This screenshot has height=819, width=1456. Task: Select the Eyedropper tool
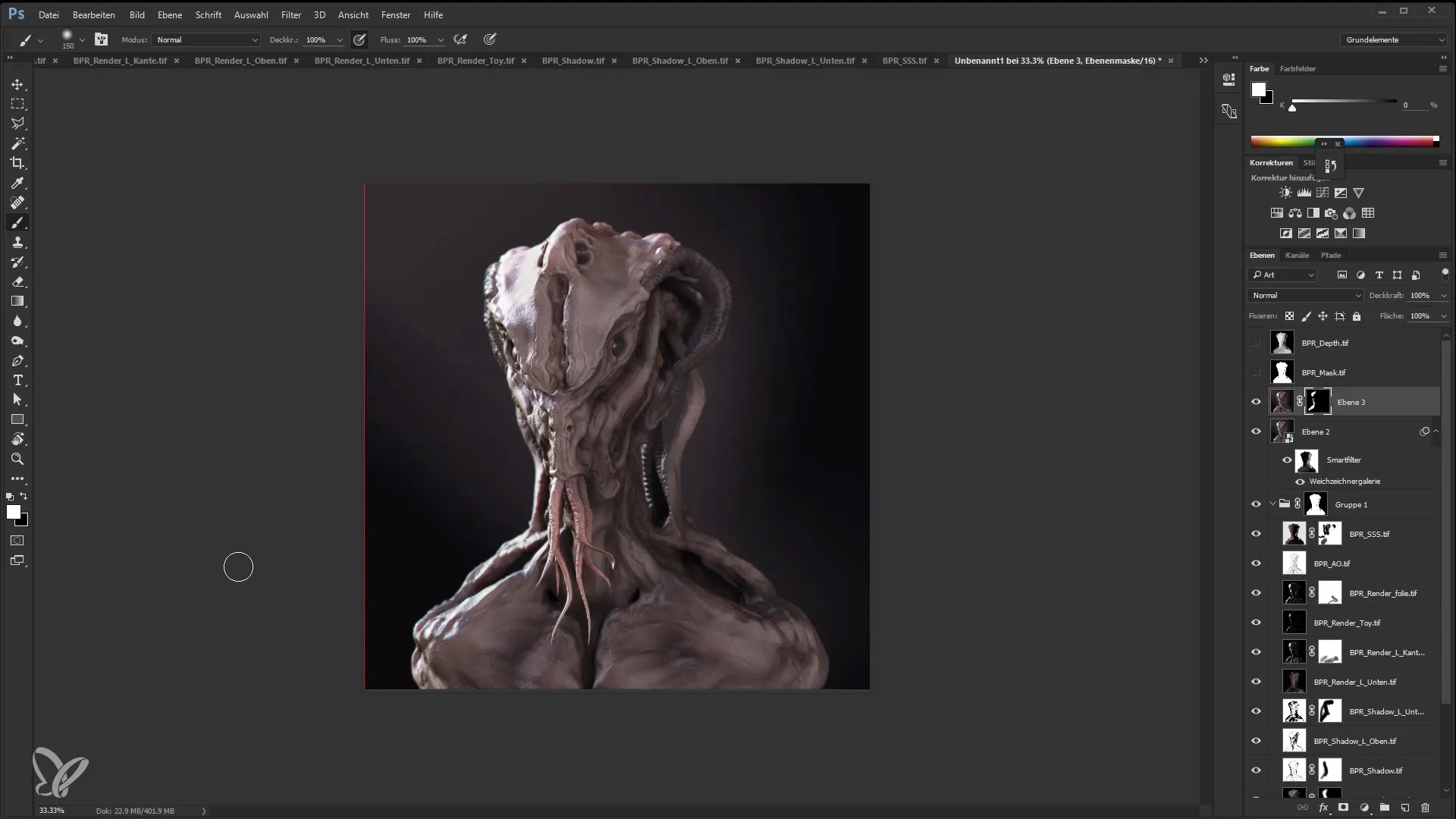coord(18,183)
